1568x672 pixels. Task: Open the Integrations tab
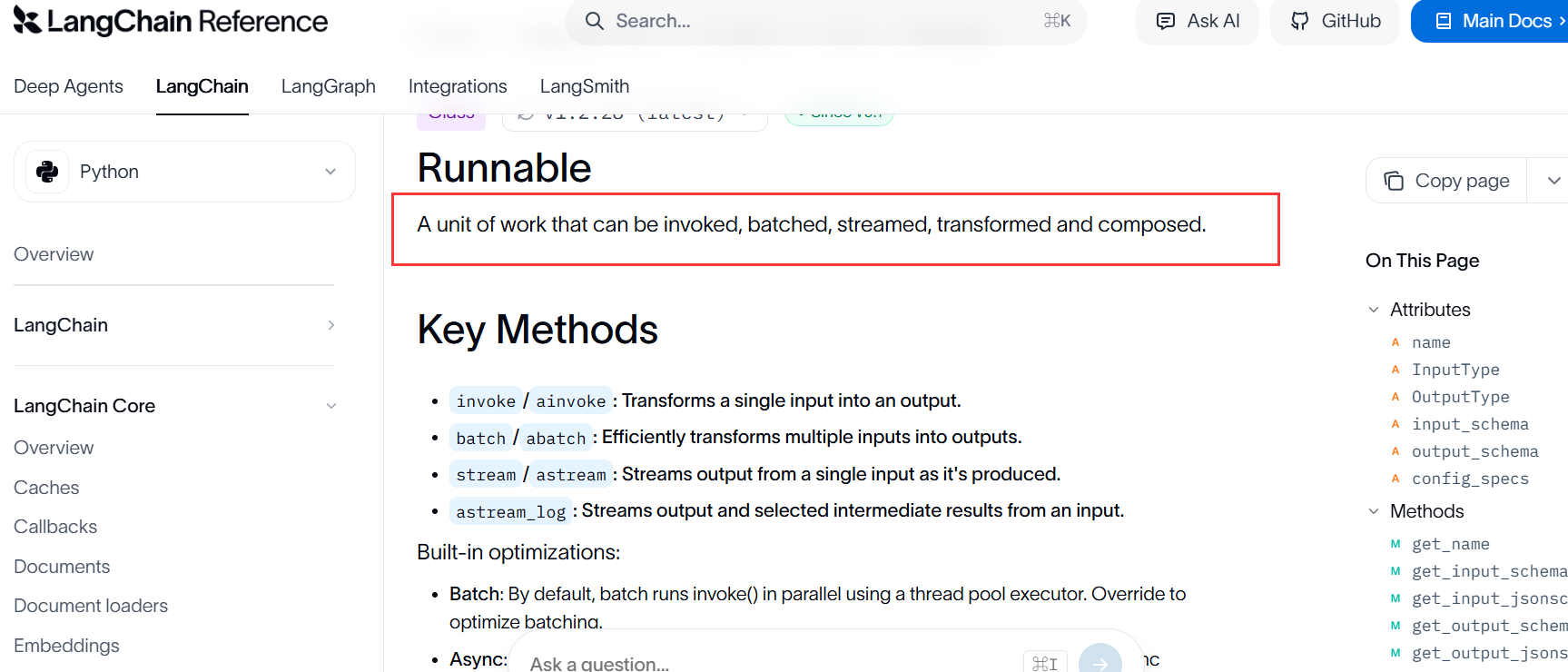[x=458, y=86]
